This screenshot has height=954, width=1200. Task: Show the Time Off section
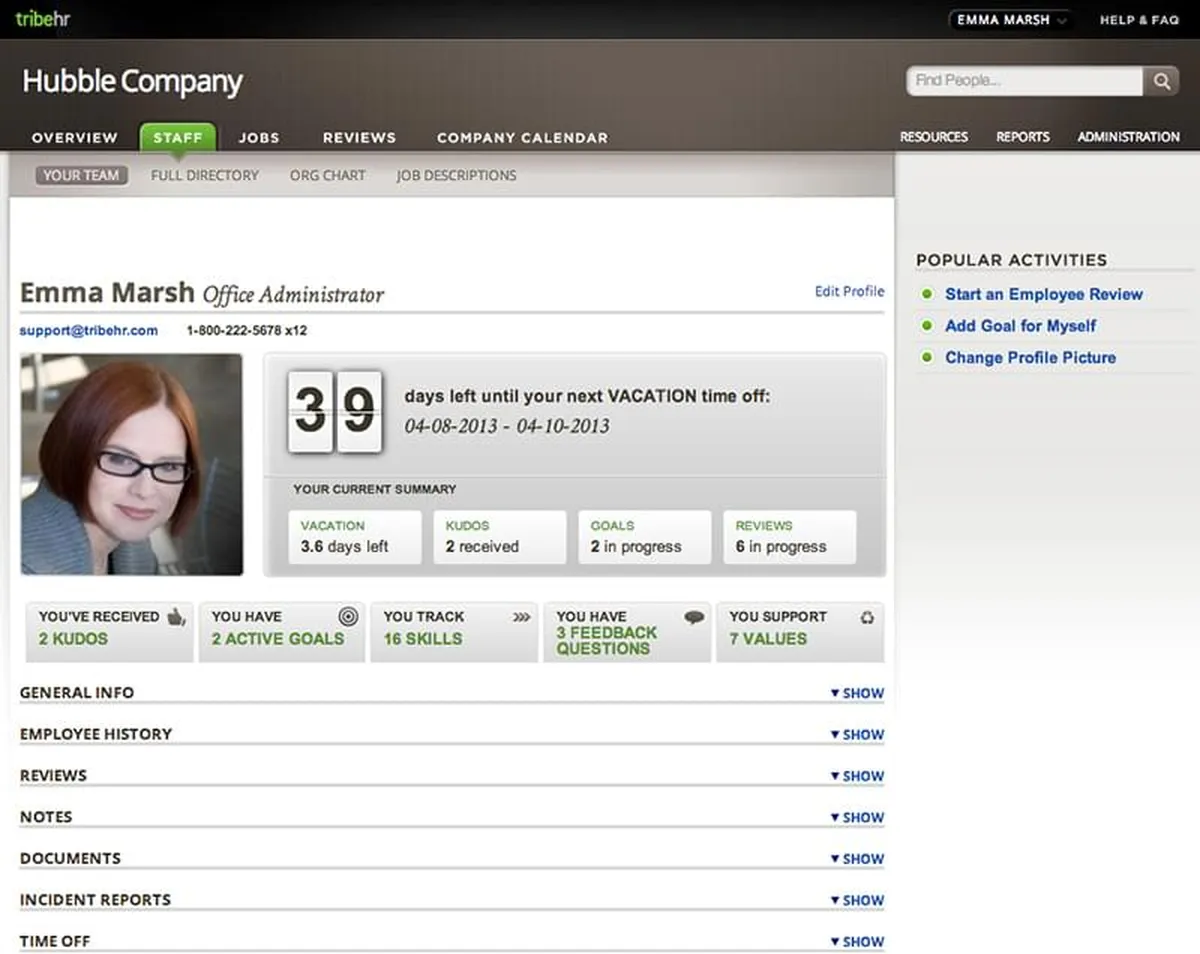tap(857, 941)
